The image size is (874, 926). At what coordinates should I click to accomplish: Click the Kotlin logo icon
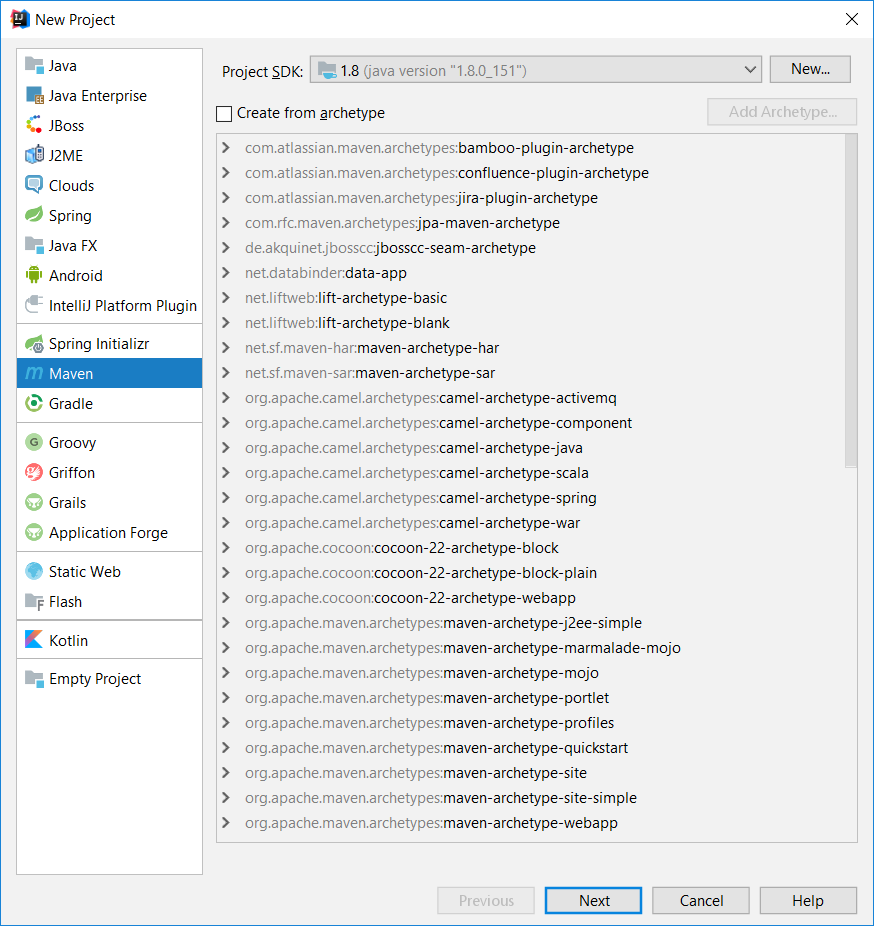point(34,640)
